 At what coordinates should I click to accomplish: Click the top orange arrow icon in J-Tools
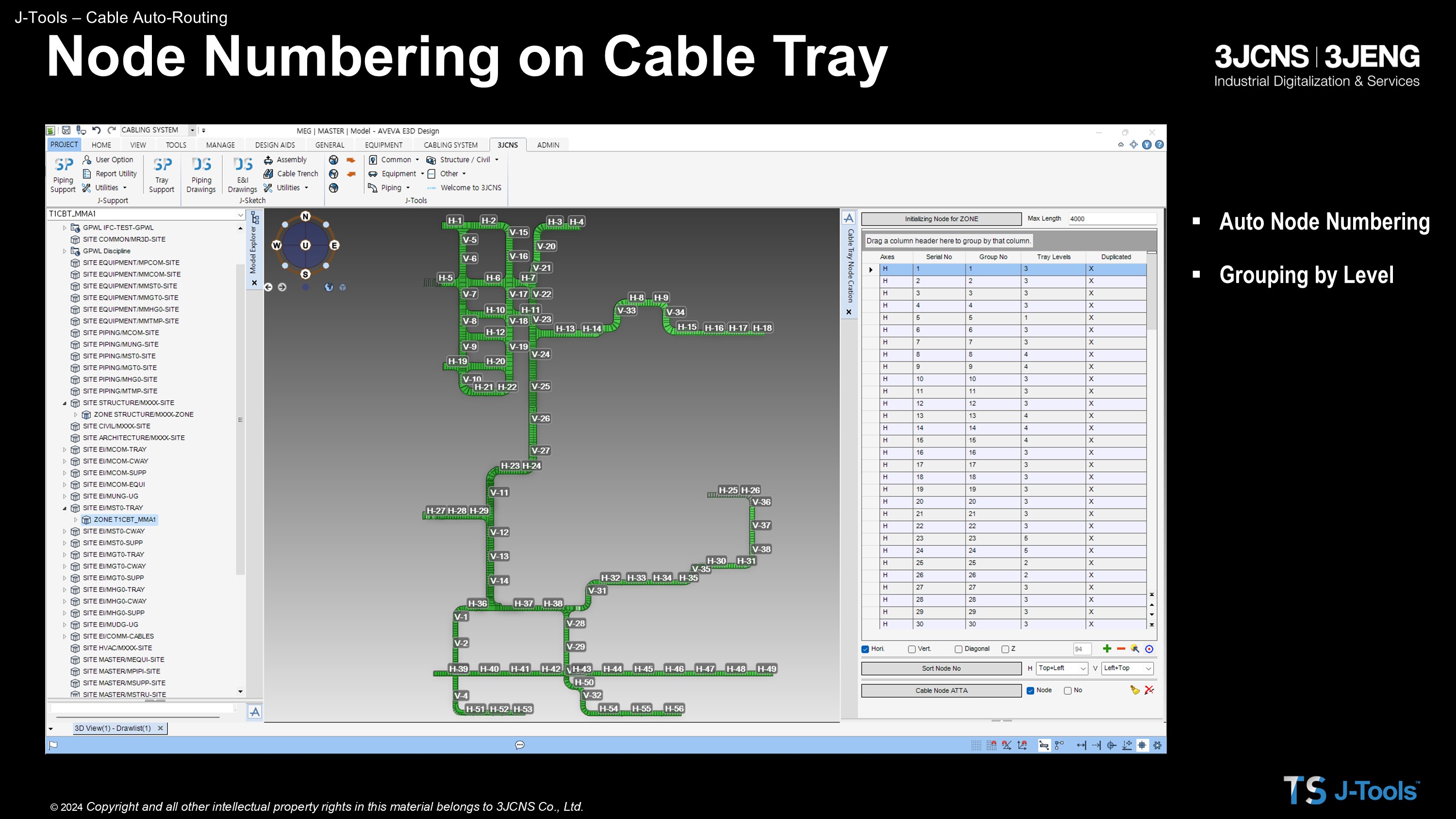[351, 160]
